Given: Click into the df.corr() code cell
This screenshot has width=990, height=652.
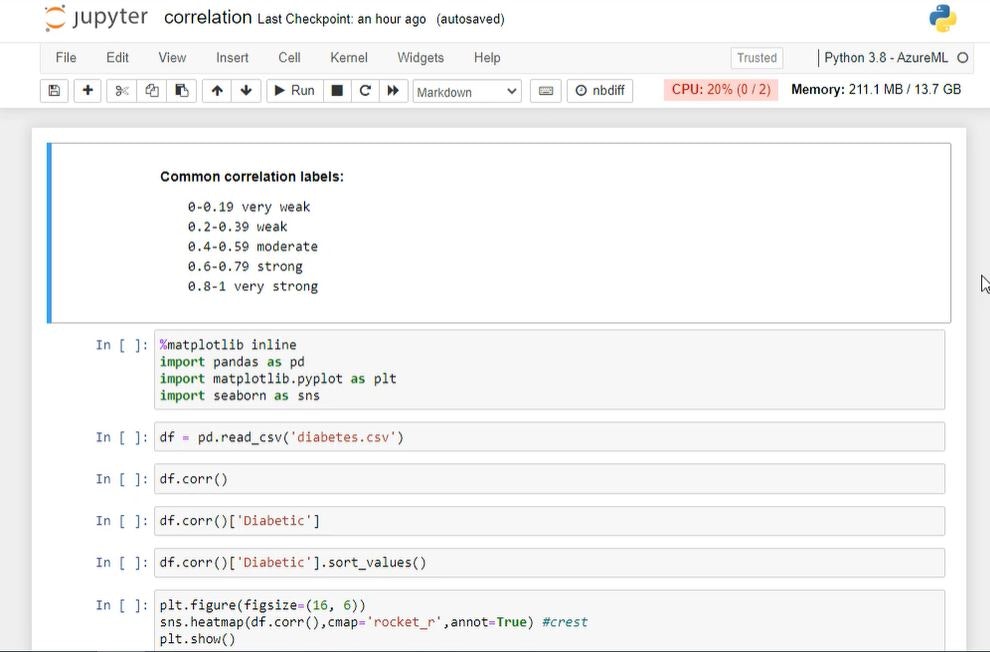Looking at the screenshot, I should point(548,479).
